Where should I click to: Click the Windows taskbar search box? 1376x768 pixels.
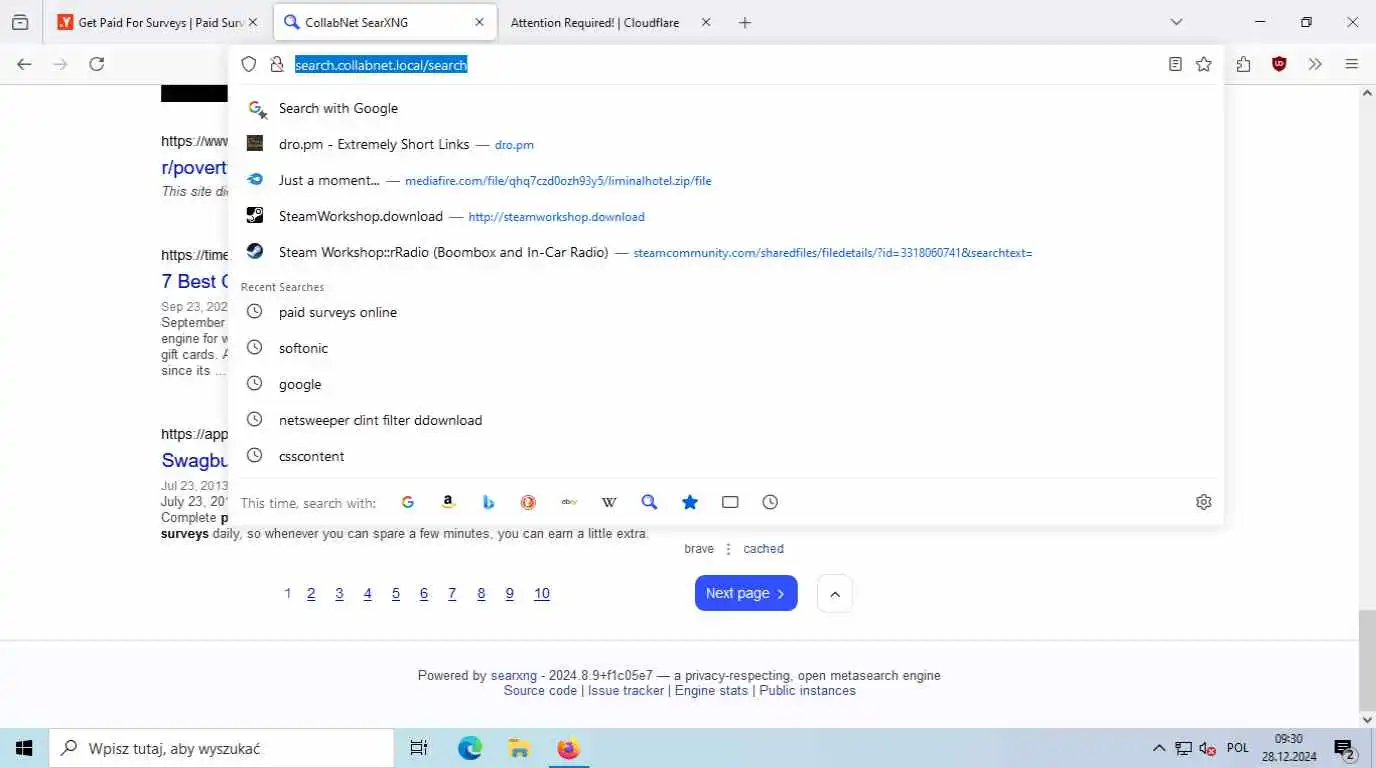coord(222,748)
